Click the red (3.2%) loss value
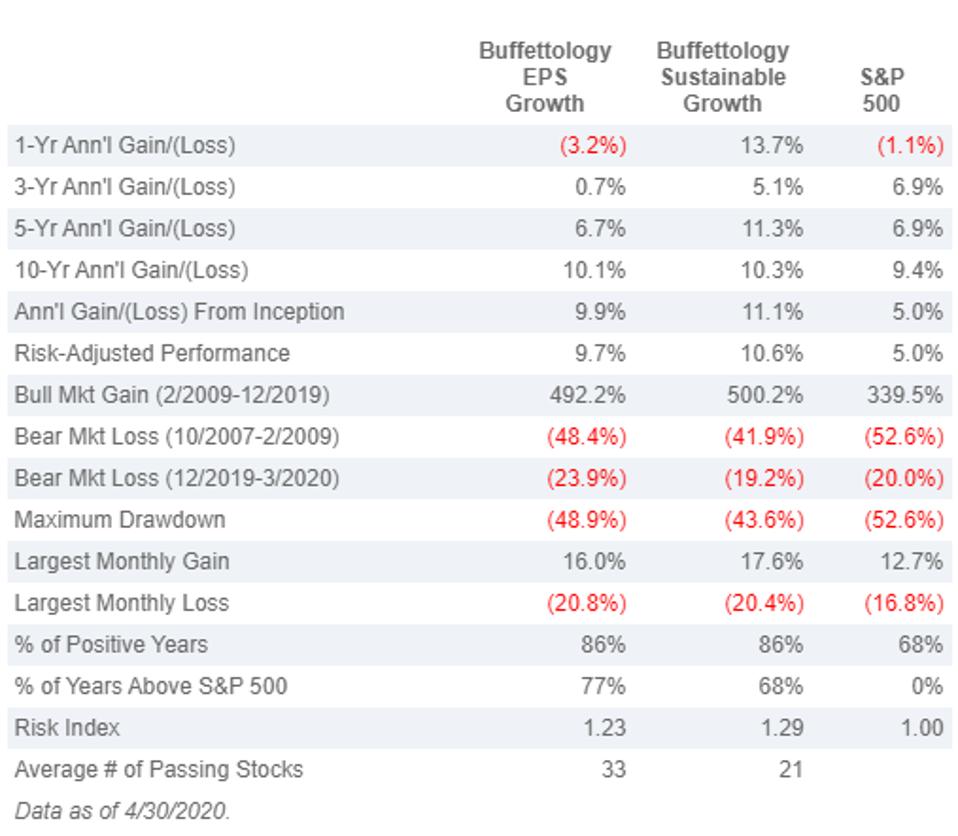 click(592, 145)
